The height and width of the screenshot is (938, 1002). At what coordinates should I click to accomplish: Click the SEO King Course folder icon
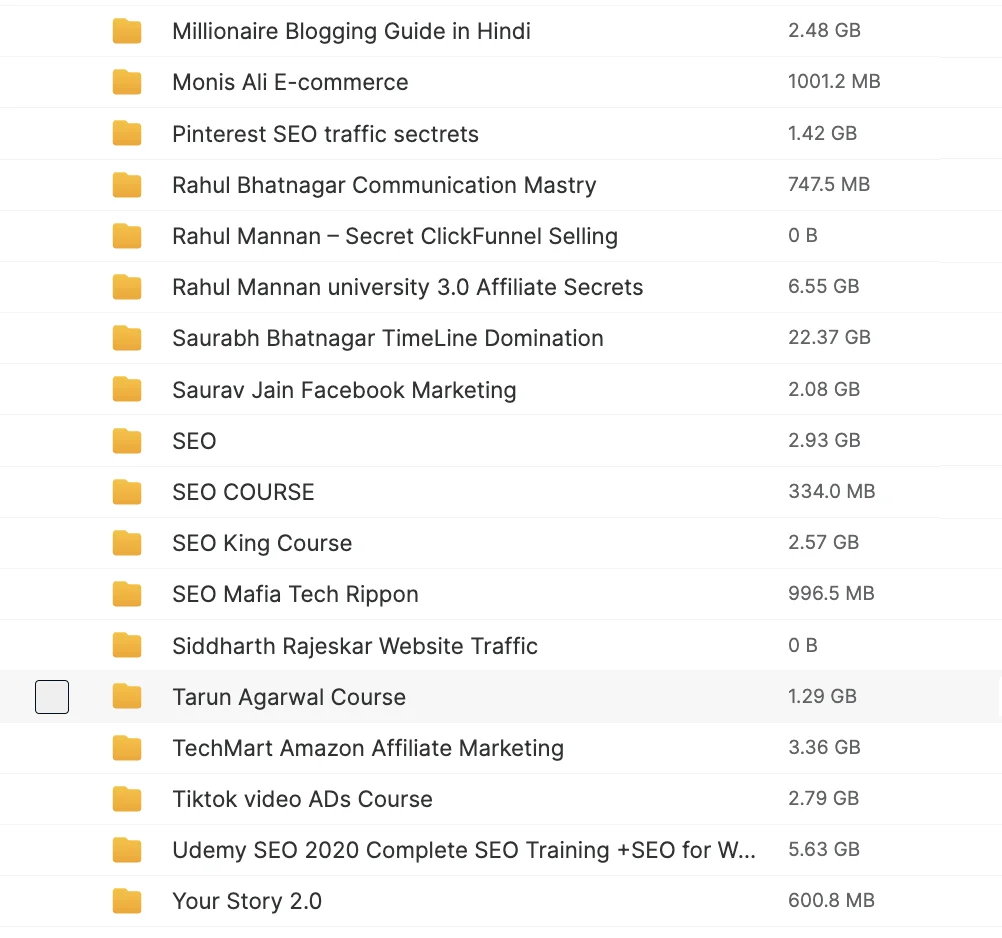coord(127,543)
